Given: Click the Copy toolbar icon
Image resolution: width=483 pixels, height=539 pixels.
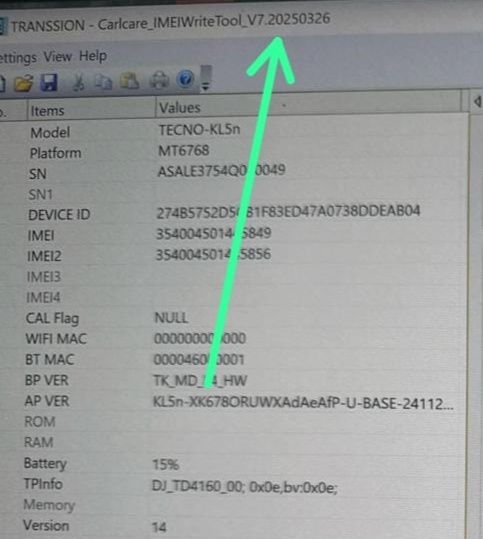Looking at the screenshot, I should pyautogui.click(x=103, y=81).
